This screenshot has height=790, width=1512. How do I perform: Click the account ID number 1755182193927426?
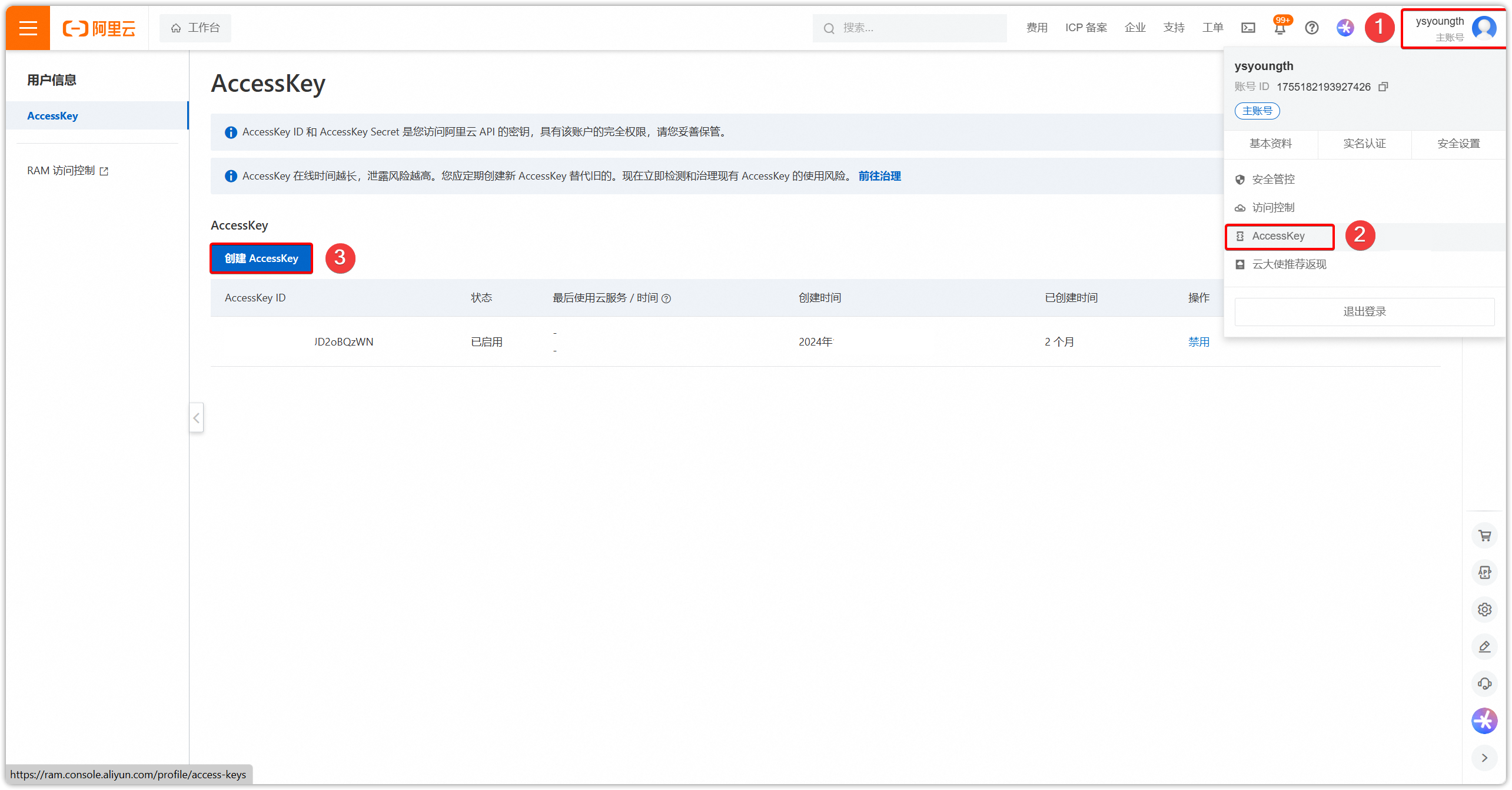[1323, 87]
